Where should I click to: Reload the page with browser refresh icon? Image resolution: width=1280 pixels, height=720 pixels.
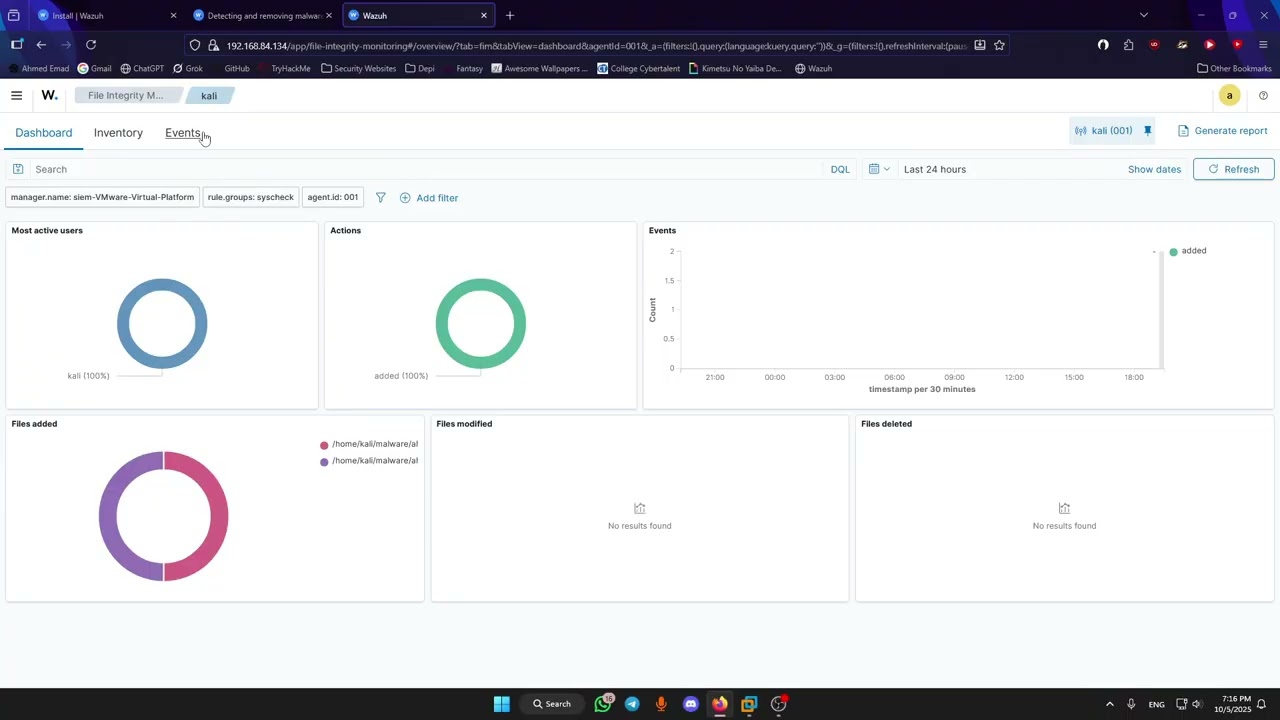[91, 45]
